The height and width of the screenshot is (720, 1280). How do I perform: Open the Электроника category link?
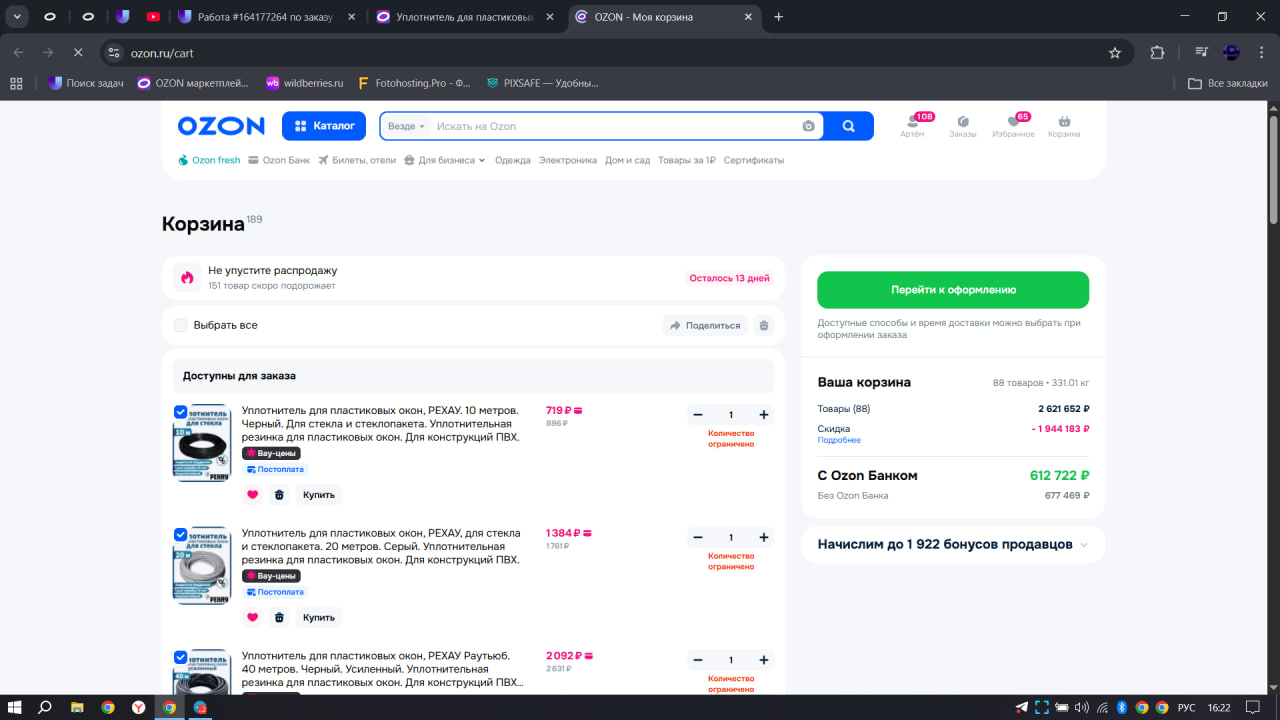(x=568, y=160)
